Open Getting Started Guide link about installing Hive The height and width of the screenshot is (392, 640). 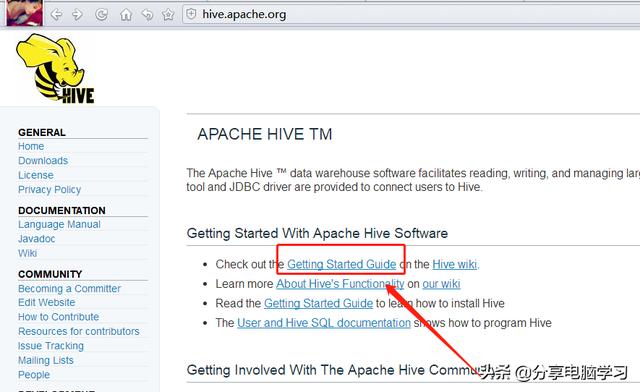point(318,303)
